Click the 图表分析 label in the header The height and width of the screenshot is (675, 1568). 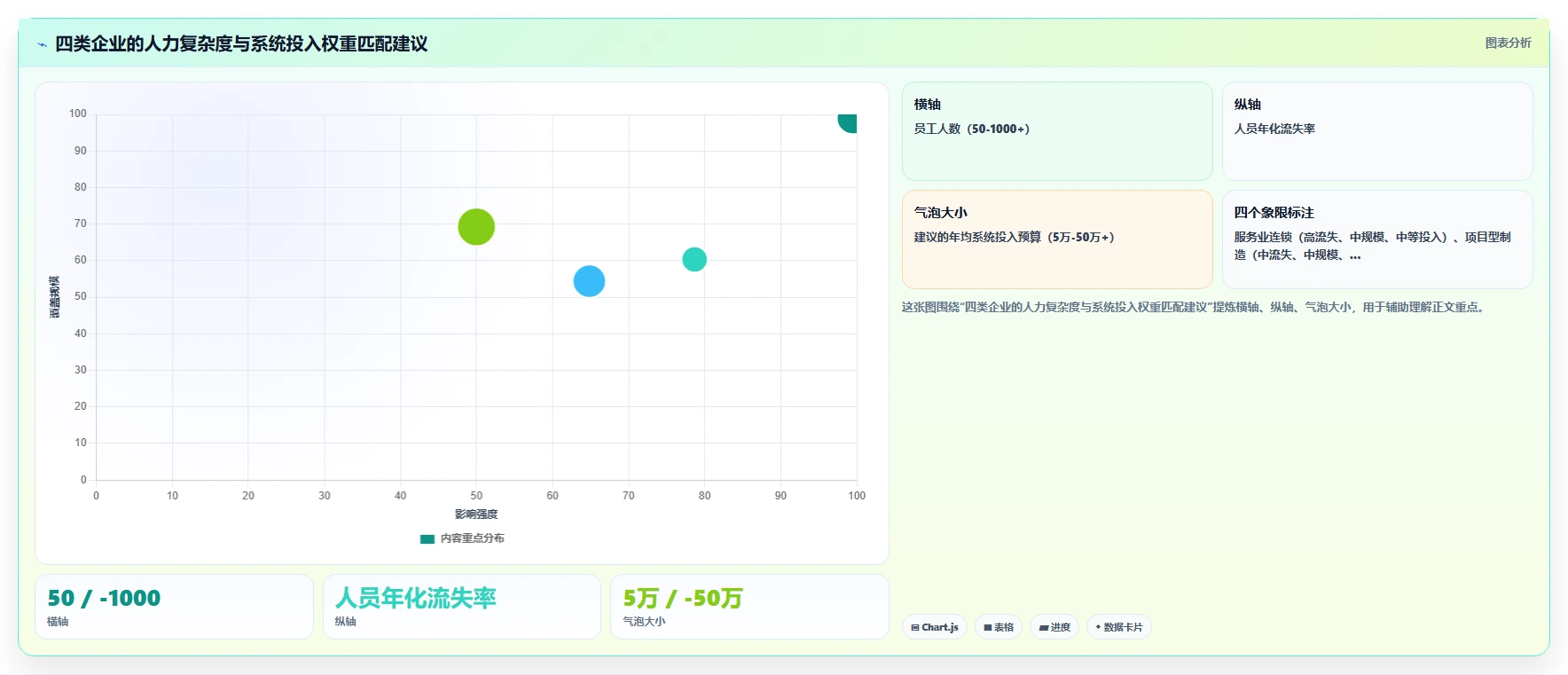(x=1508, y=43)
